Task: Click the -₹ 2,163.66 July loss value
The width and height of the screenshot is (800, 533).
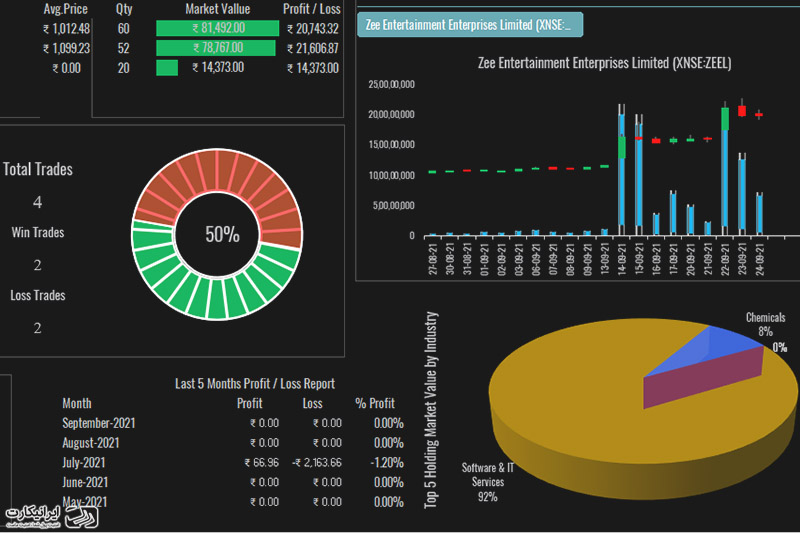Action: click(x=317, y=463)
